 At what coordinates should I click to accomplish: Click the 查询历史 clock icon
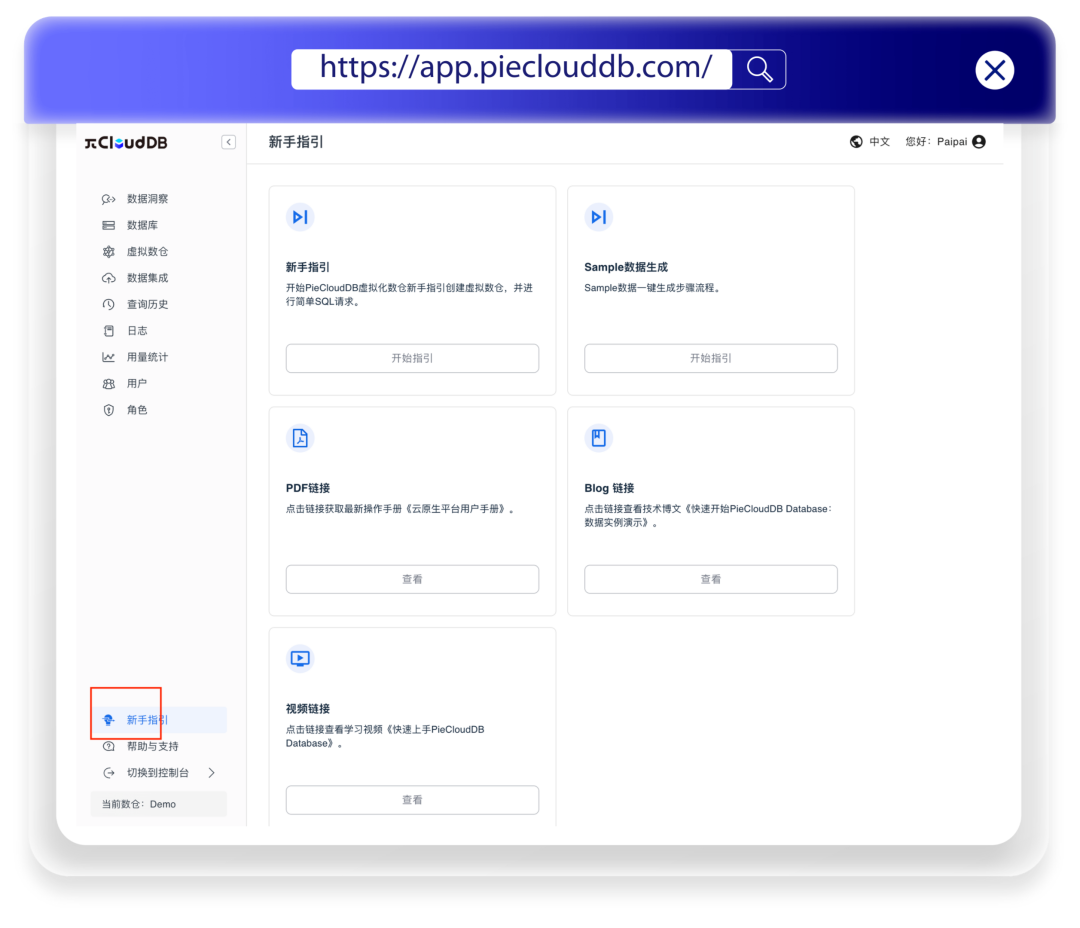(x=108, y=305)
